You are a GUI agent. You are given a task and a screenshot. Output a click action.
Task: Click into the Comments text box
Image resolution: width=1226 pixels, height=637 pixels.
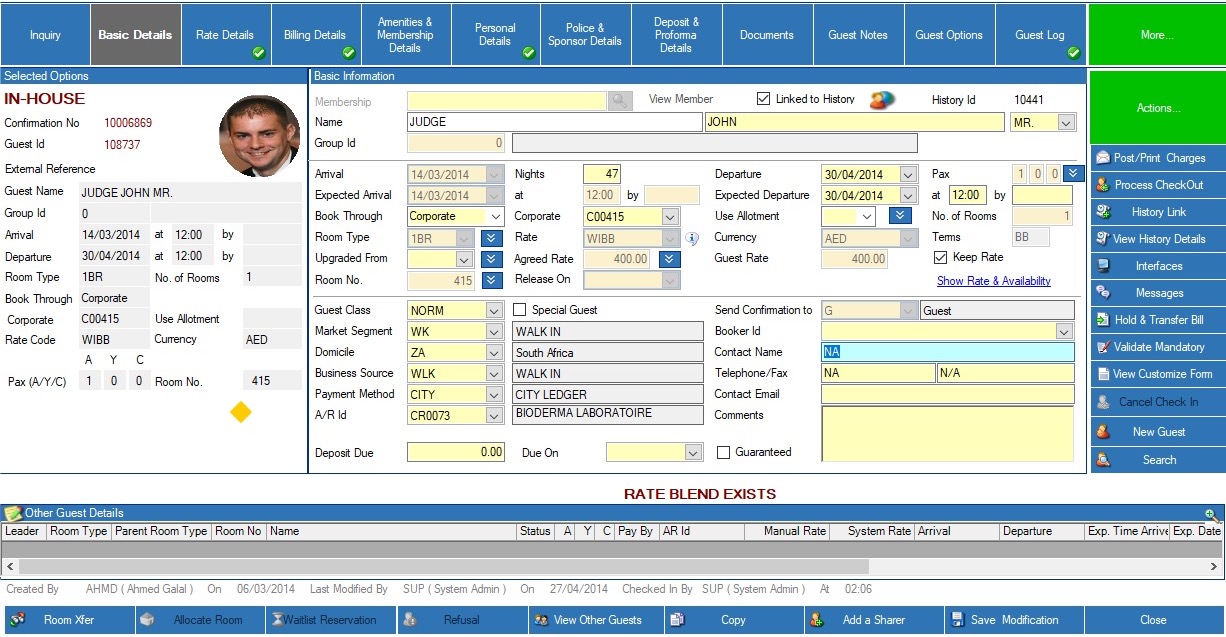947,433
